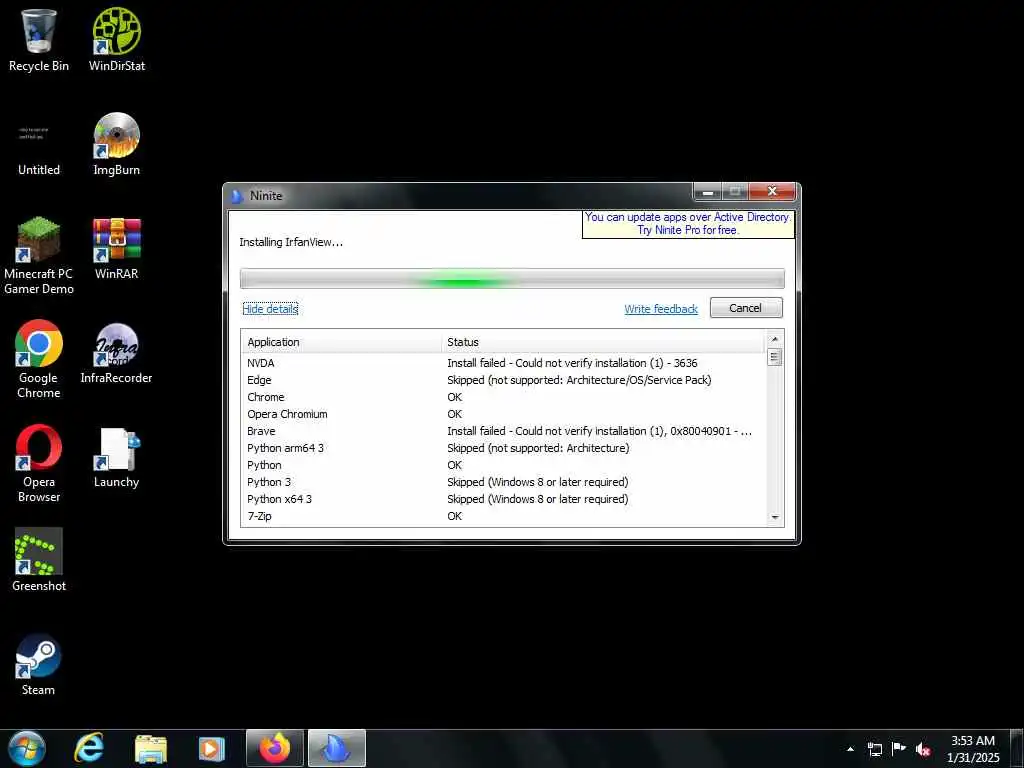Select the Opera Chromium row
The width and height of the screenshot is (1024, 768).
point(504,413)
